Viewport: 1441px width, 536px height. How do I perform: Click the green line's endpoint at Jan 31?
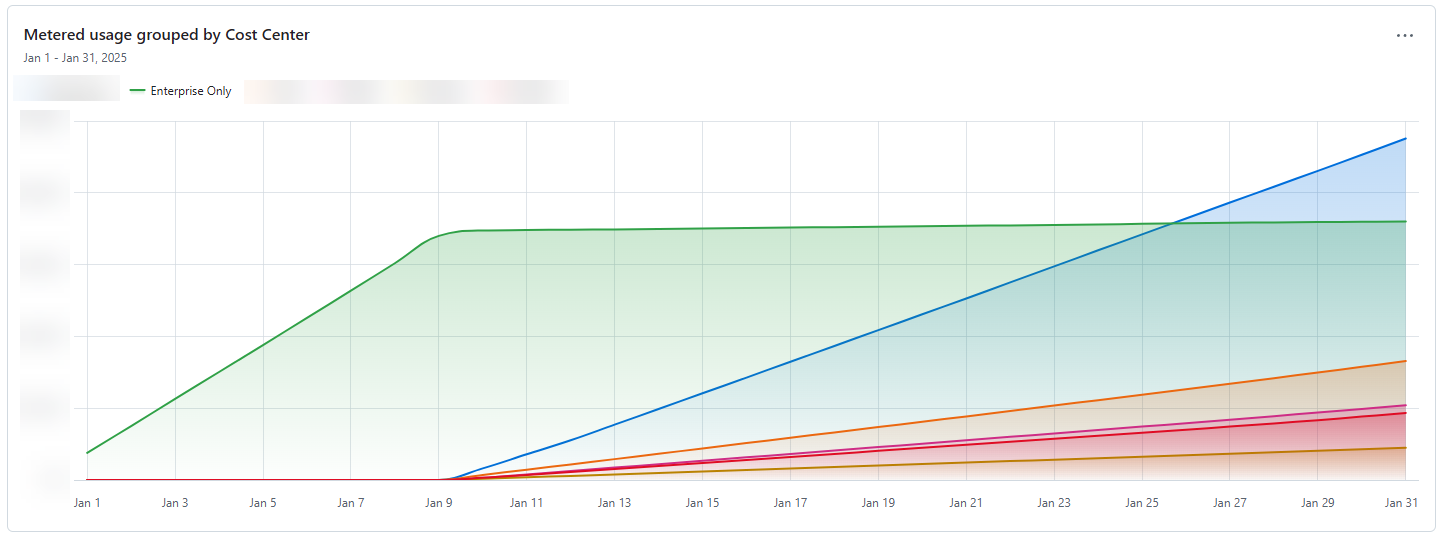coord(1405,222)
